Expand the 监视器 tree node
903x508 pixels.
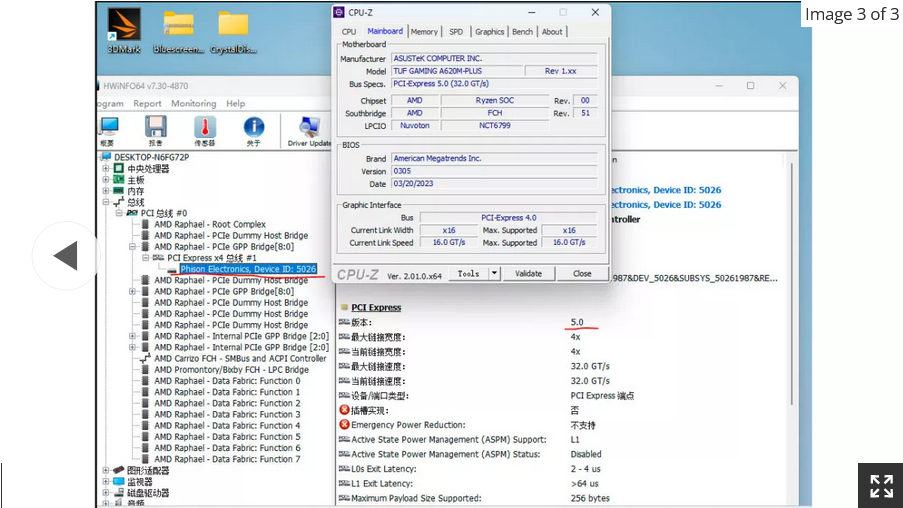click(105, 482)
